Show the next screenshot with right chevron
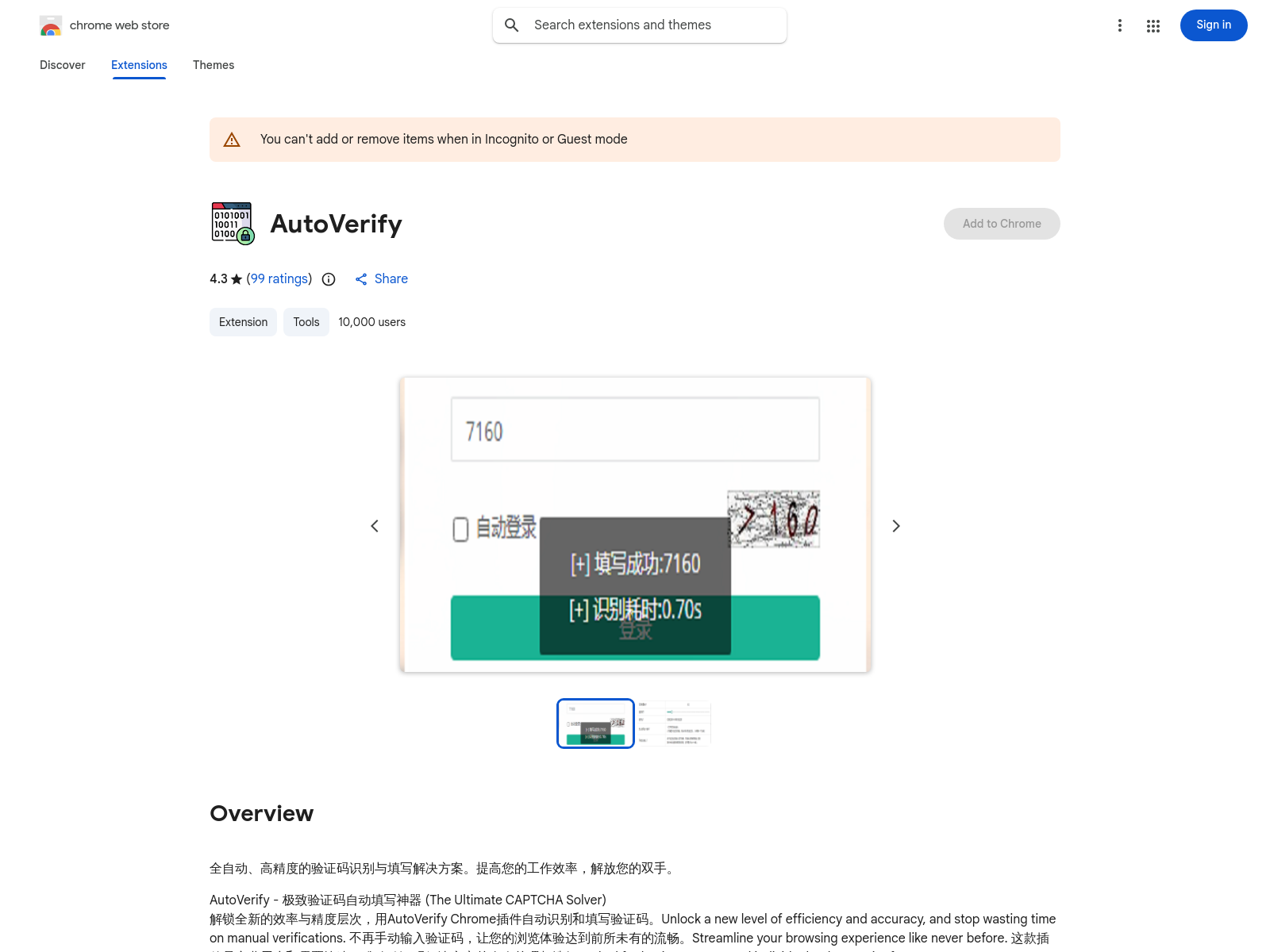 point(896,526)
